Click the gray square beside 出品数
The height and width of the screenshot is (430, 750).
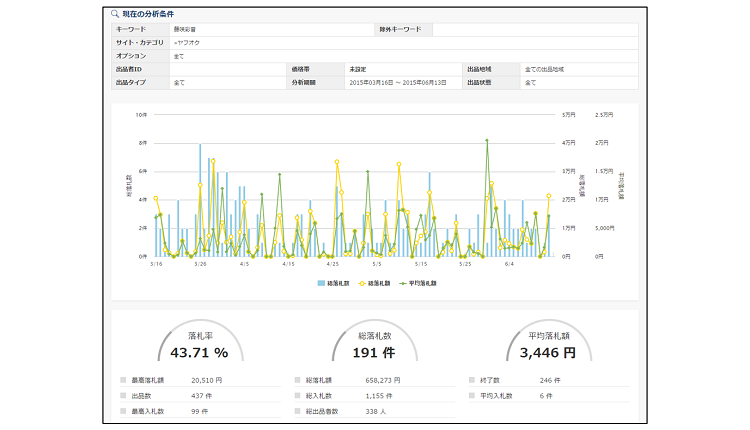click(122, 396)
